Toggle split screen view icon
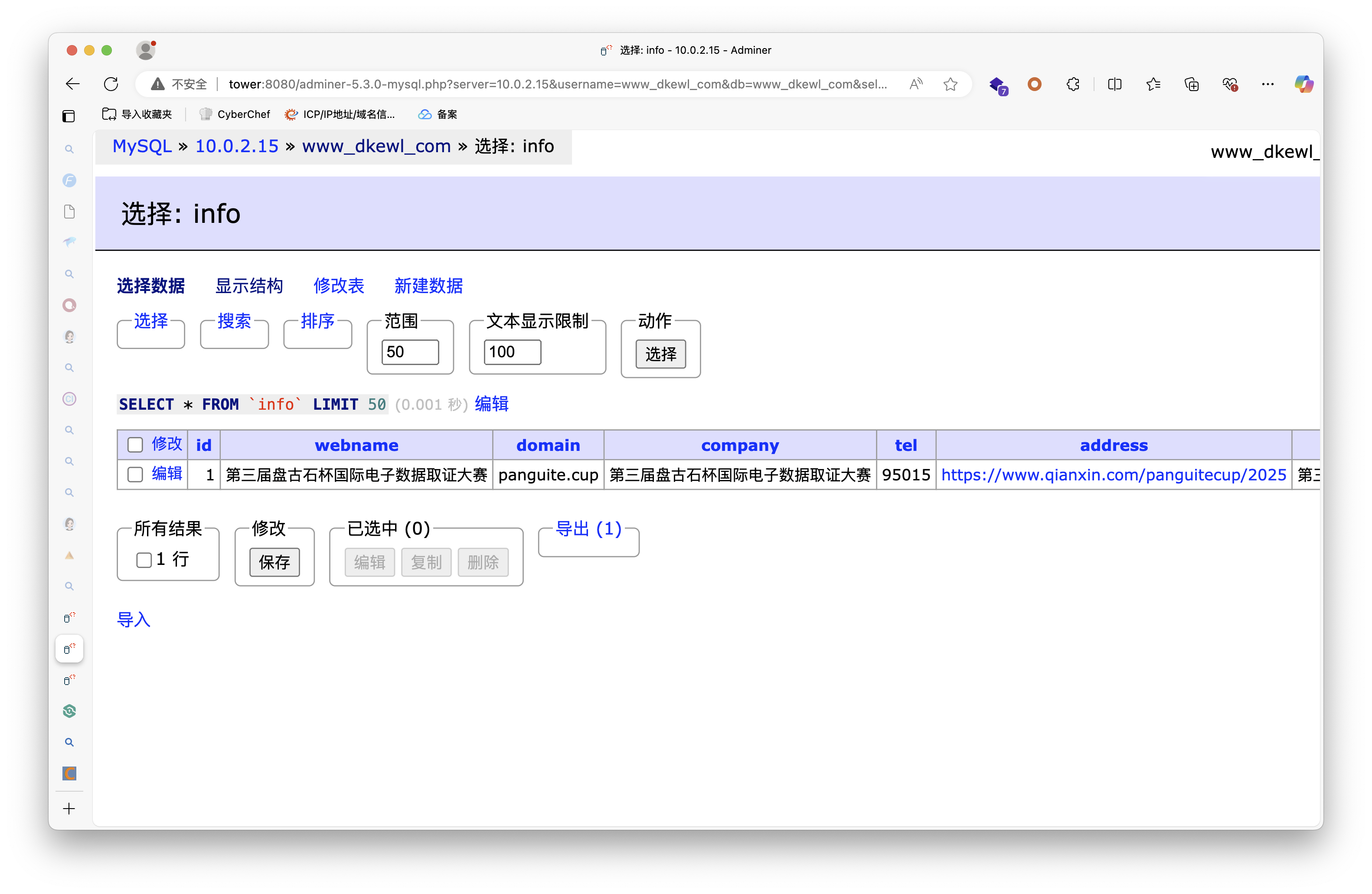 1114,84
